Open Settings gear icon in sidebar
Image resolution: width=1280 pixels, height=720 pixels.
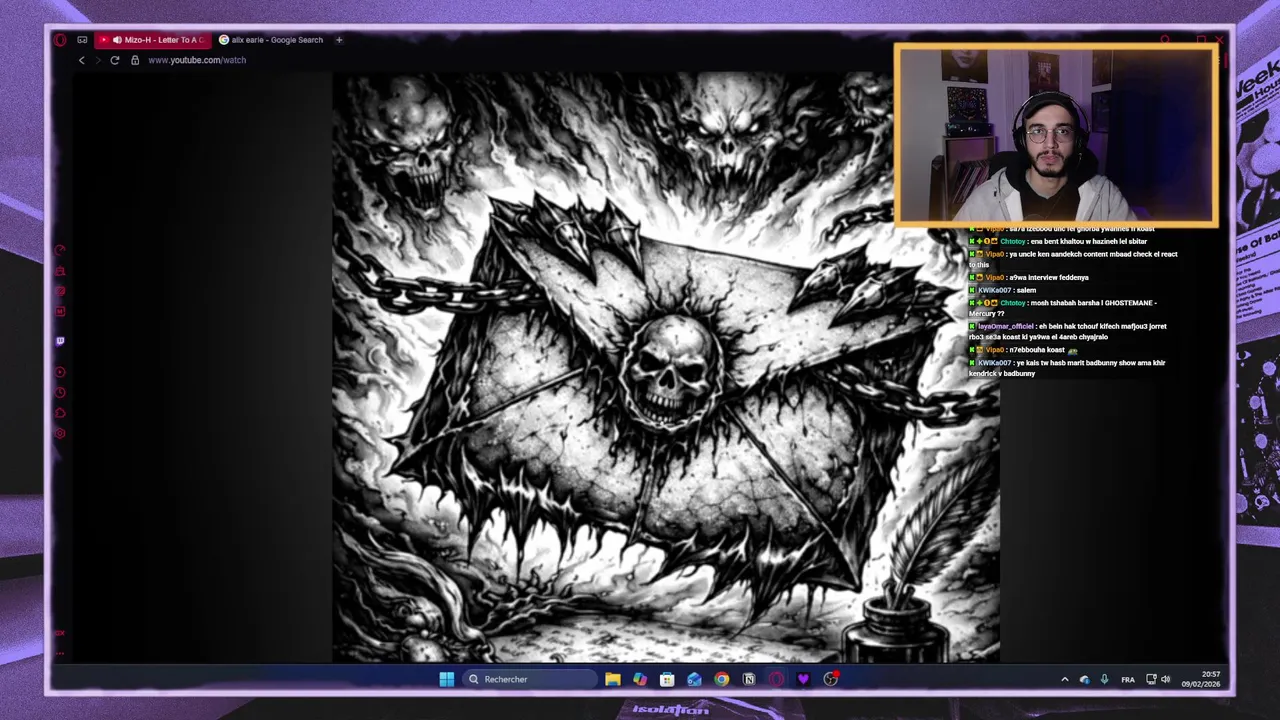pyautogui.click(x=60, y=433)
